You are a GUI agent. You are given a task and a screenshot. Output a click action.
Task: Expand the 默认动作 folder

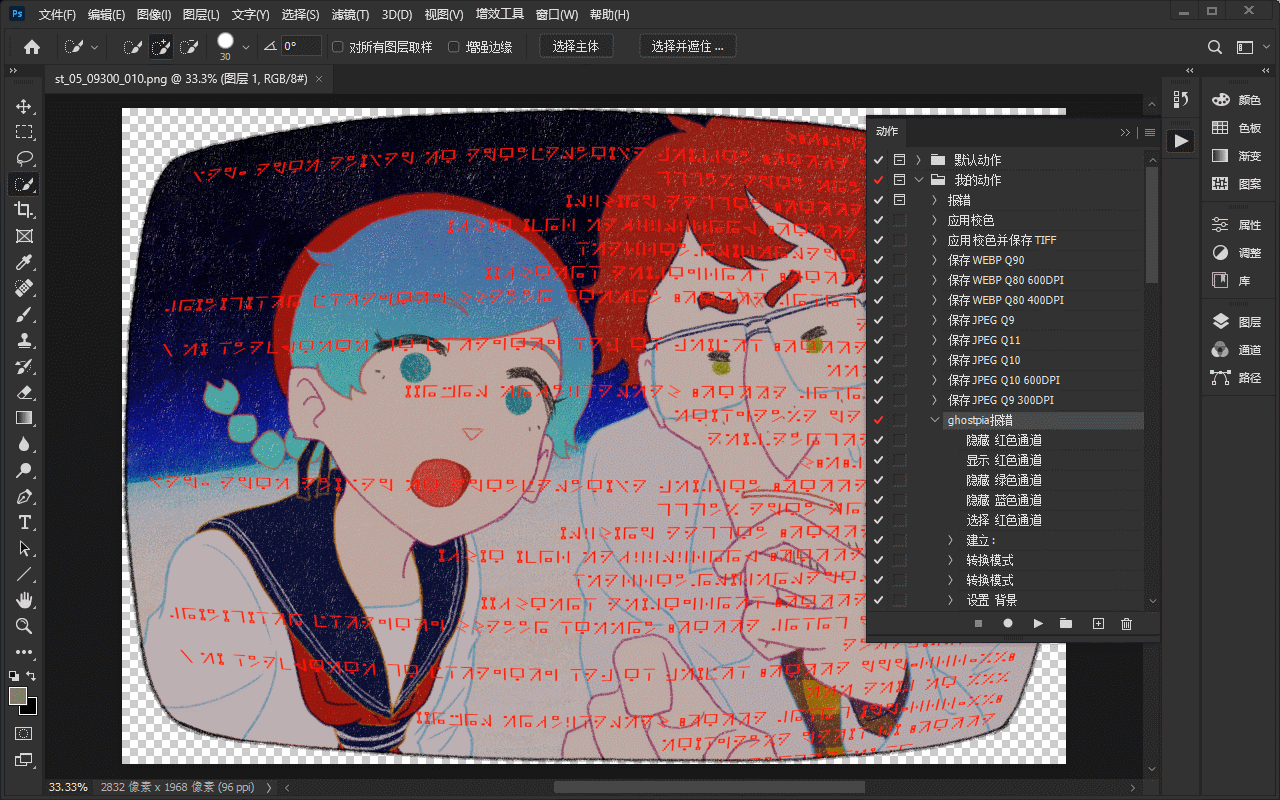click(x=918, y=160)
